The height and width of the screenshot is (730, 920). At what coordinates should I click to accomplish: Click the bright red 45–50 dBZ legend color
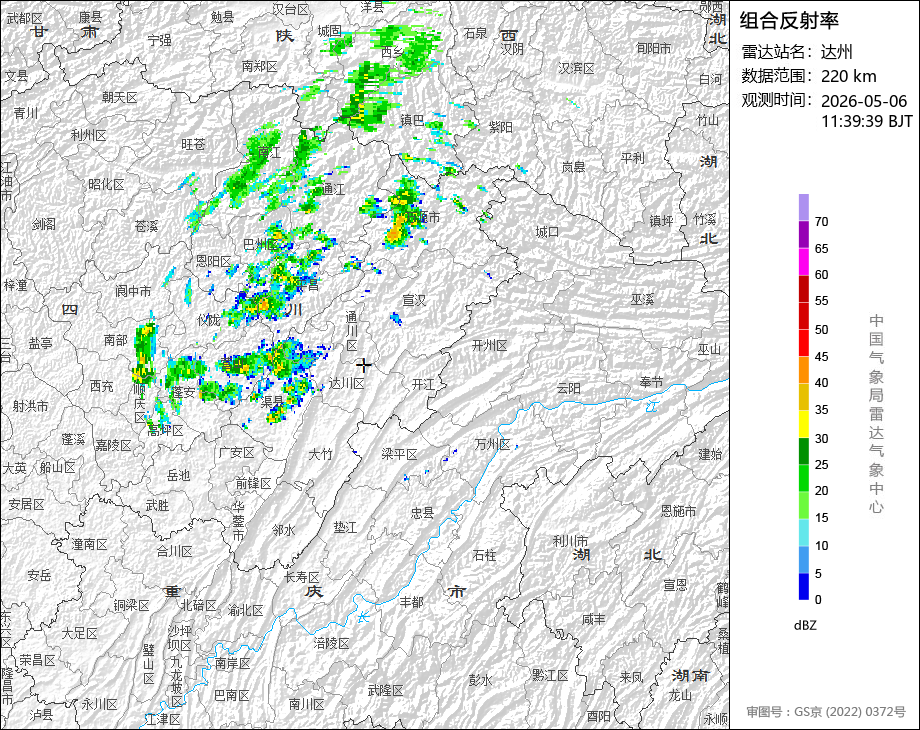[804, 343]
